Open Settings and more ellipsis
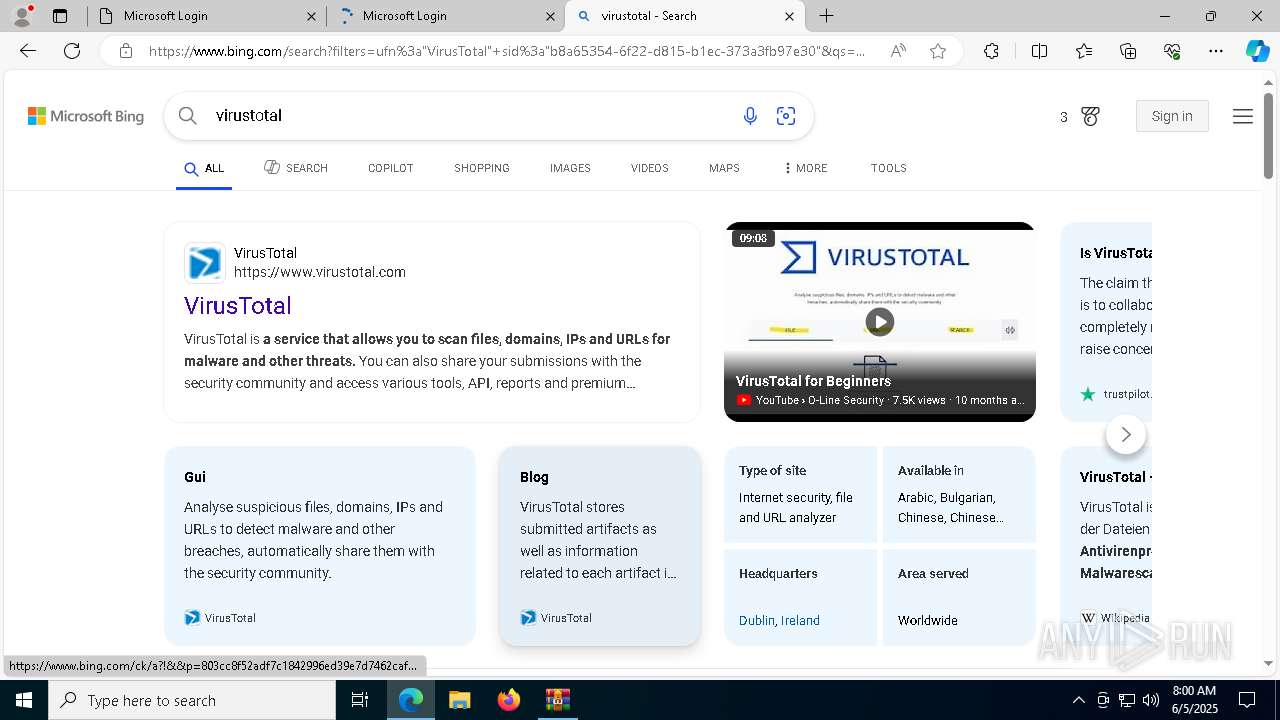The height and width of the screenshot is (720, 1280). [x=1216, y=51]
